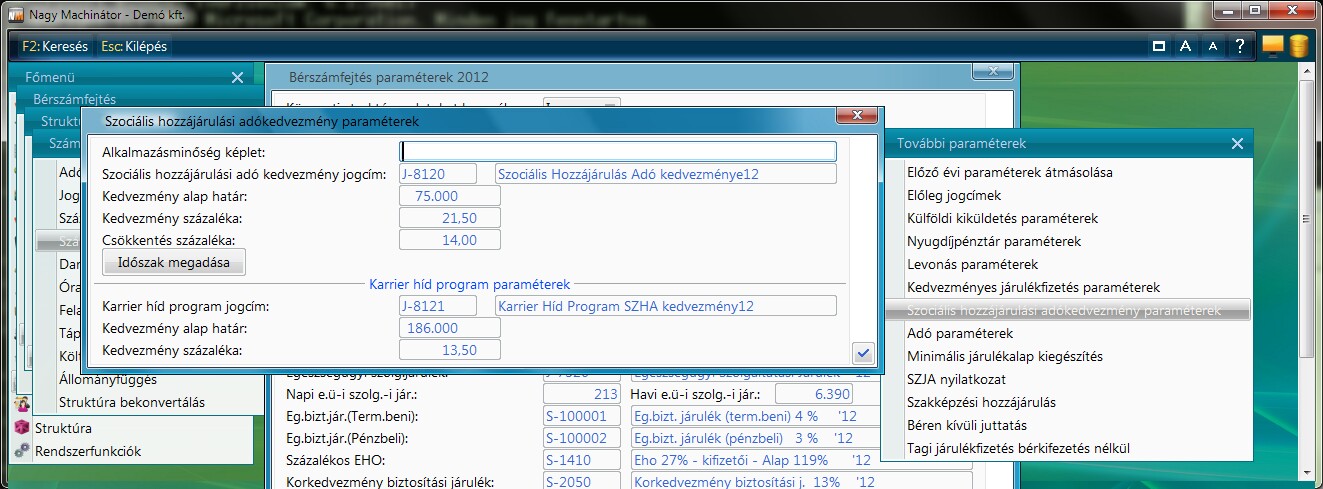
Task: Decrease font size with small A icon
Action: pyautogui.click(x=1212, y=46)
